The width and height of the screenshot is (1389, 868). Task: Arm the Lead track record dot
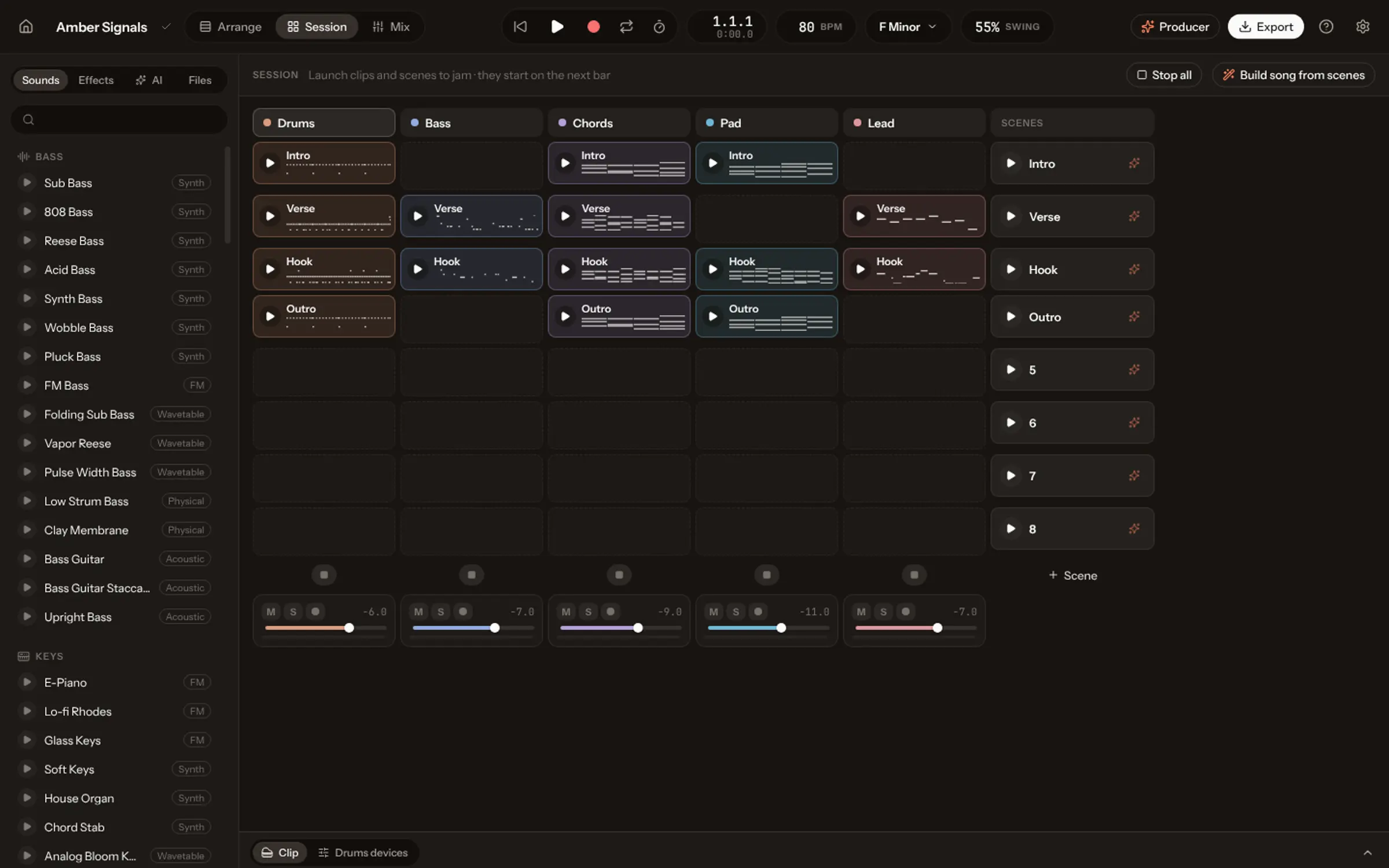[906, 612]
